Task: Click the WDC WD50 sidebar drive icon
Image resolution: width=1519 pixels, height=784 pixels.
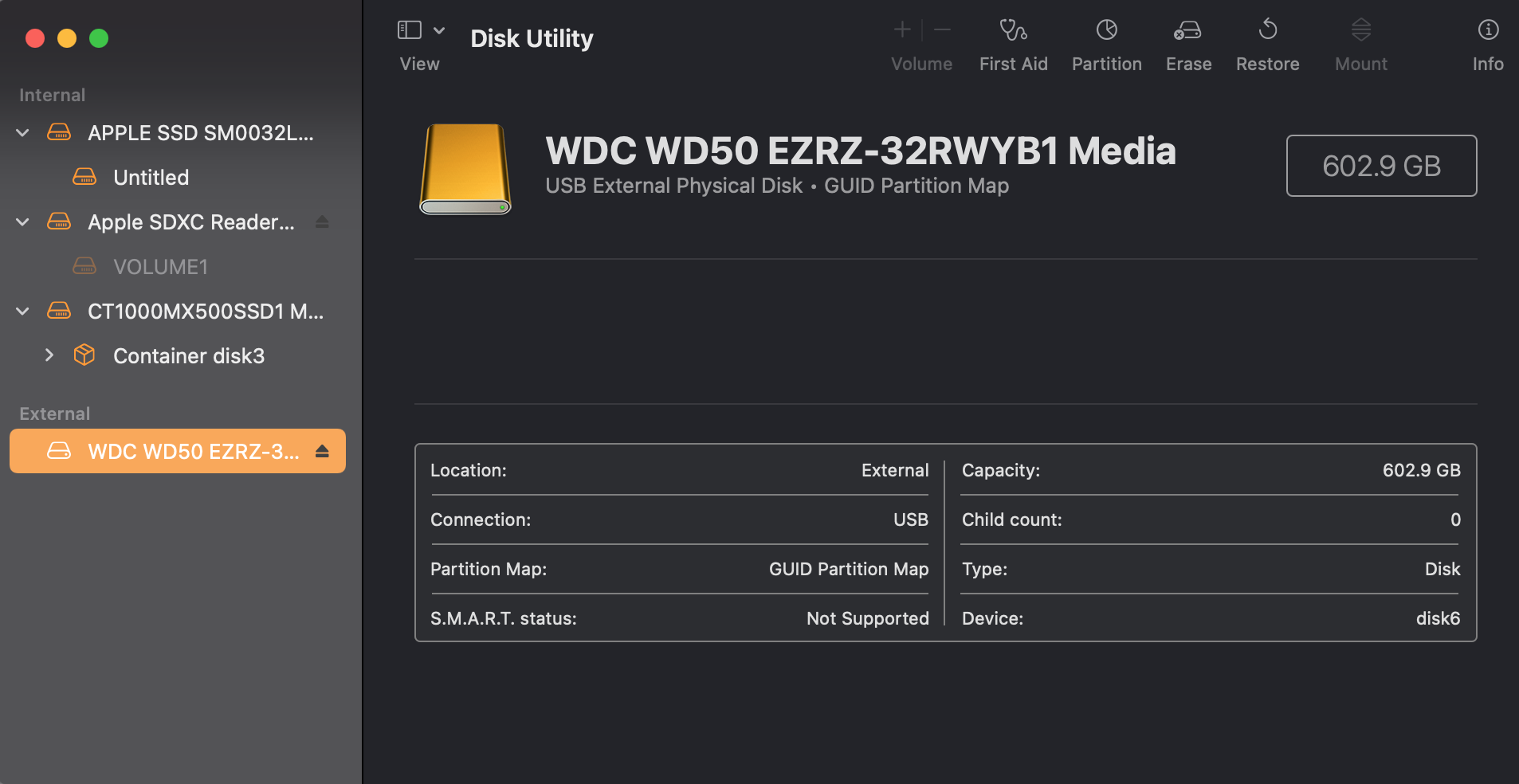Action: point(59,451)
